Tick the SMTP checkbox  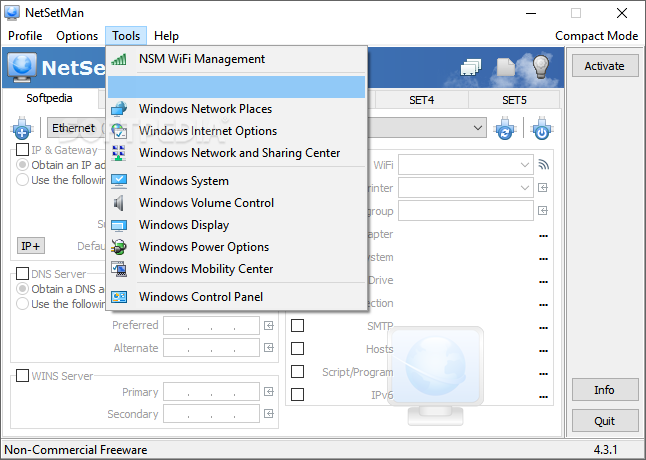[x=297, y=325]
